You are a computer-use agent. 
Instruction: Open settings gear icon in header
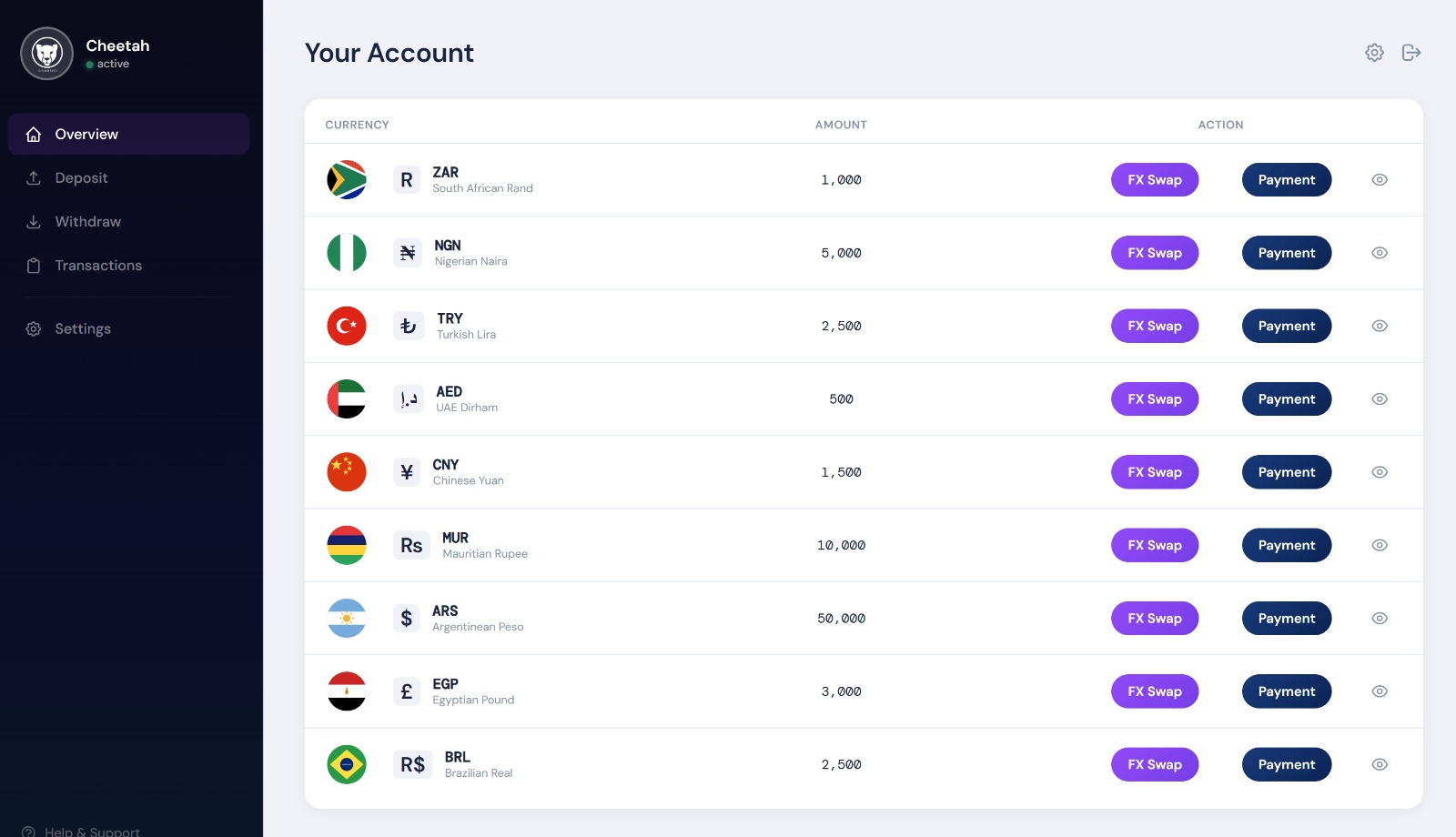pos(1374,53)
